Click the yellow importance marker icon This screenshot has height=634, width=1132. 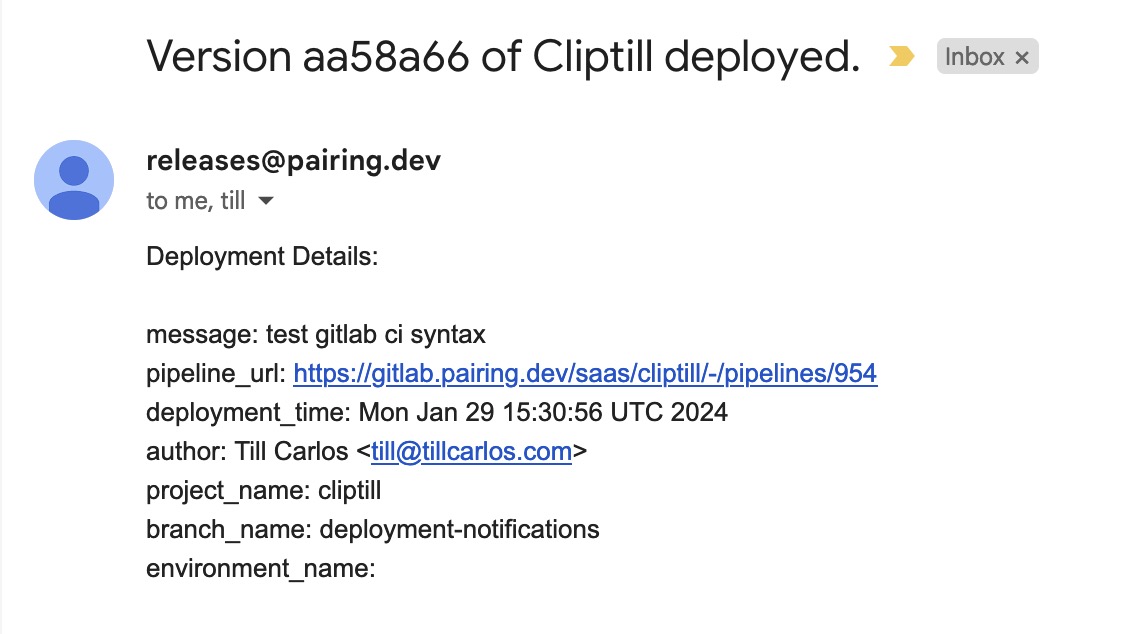click(x=902, y=58)
